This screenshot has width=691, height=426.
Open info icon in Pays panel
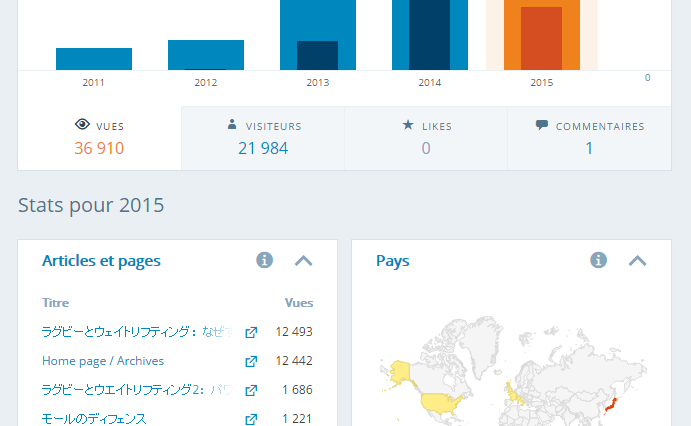click(598, 260)
